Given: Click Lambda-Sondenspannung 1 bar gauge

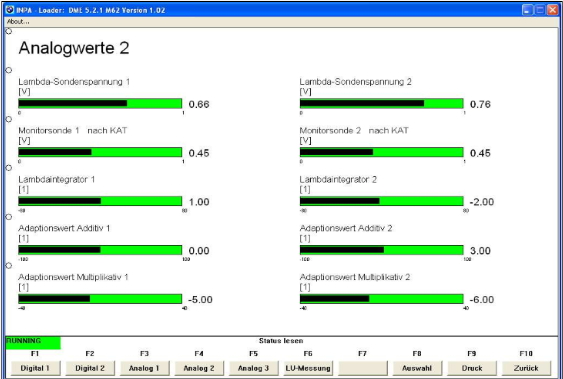Looking at the screenshot, I should [100, 104].
